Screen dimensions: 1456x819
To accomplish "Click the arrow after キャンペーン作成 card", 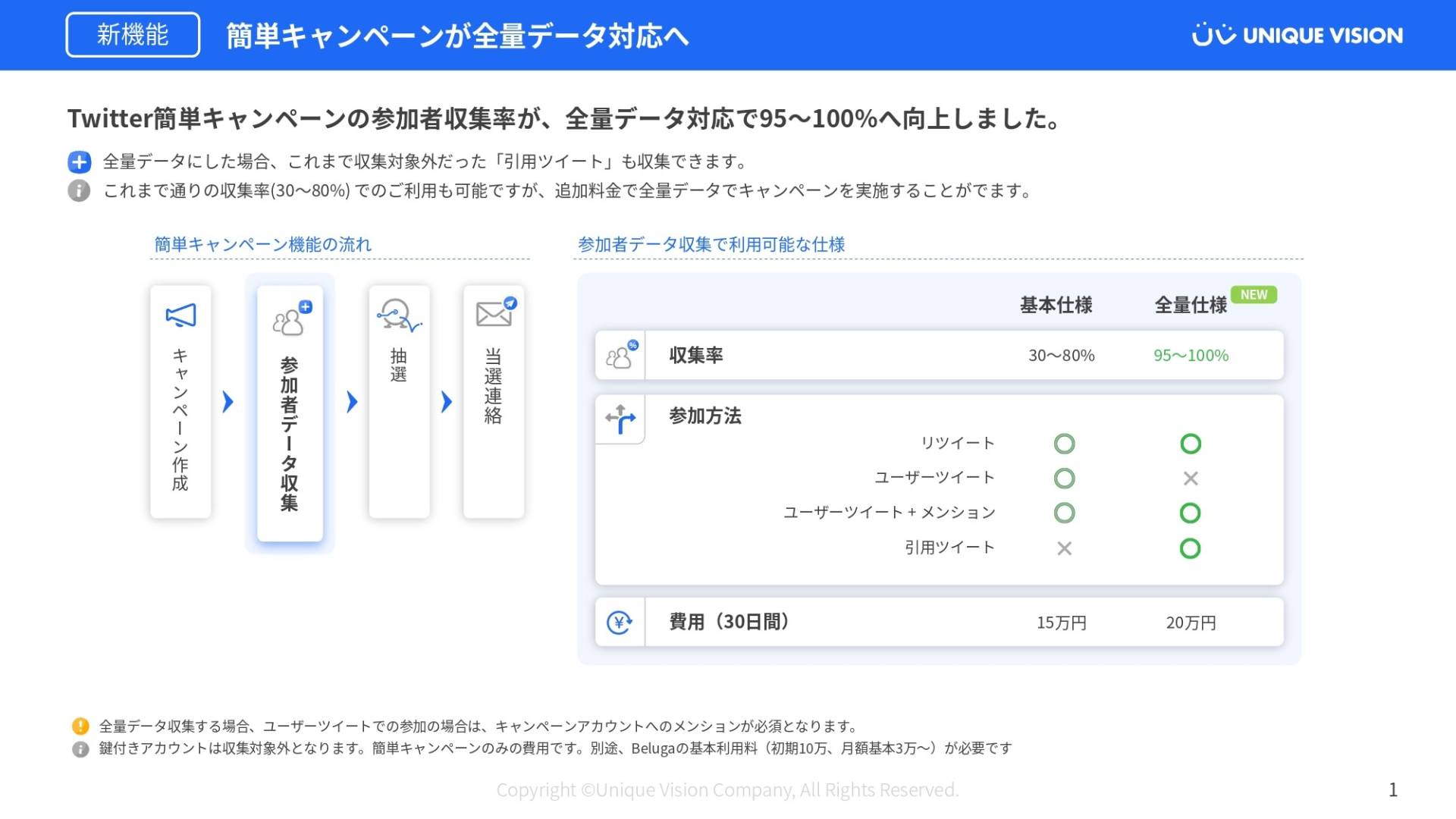I will pos(227,401).
